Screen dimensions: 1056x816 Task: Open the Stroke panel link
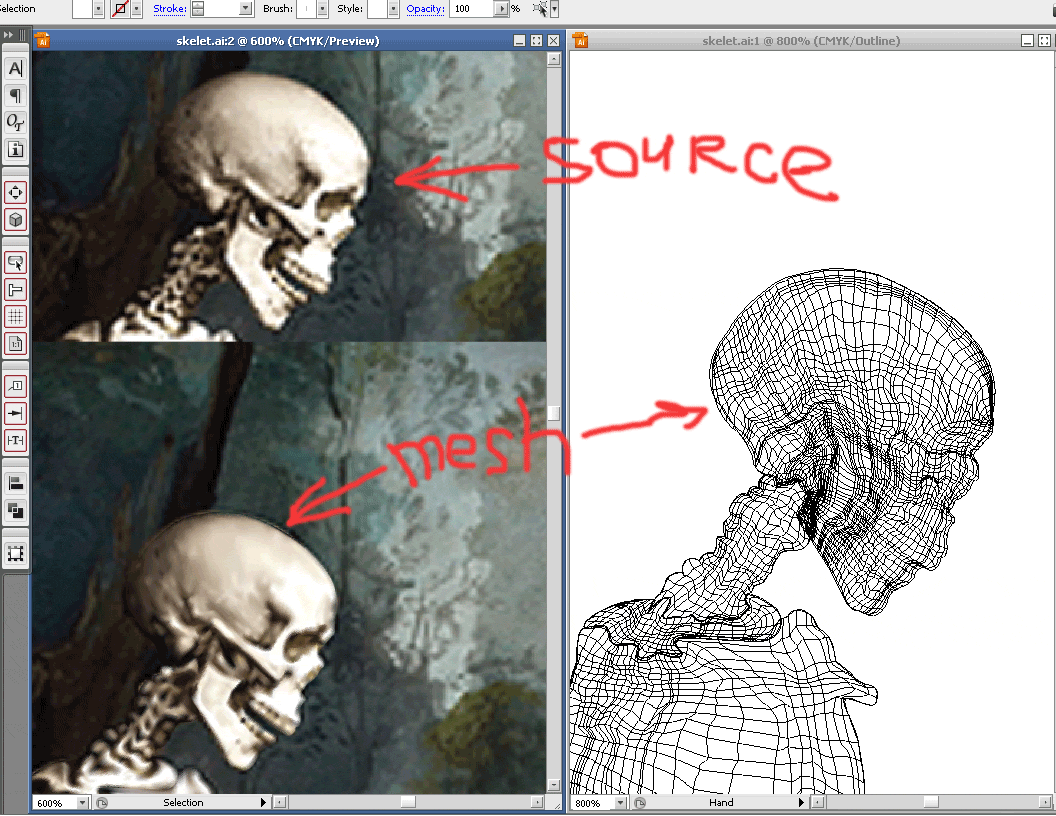[x=170, y=9]
